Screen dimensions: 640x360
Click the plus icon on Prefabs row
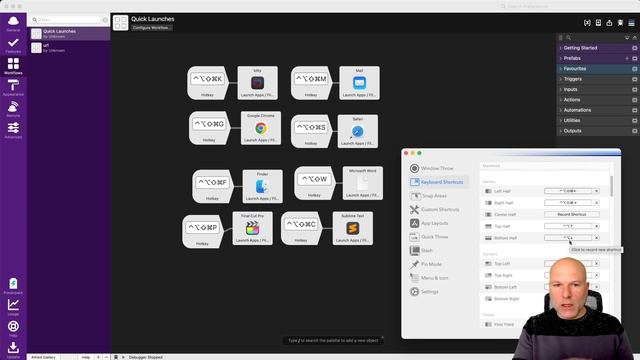point(627,58)
